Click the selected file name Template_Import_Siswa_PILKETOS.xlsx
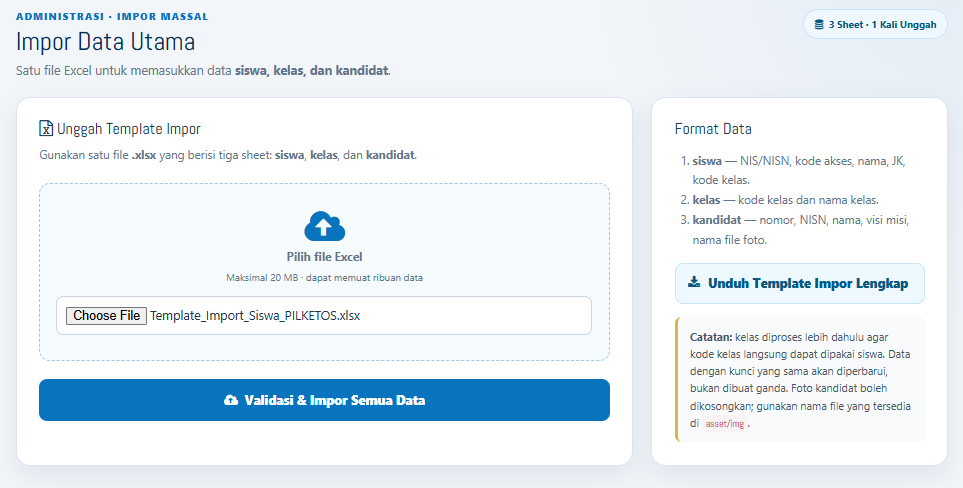This screenshot has height=488, width=963. [255, 316]
